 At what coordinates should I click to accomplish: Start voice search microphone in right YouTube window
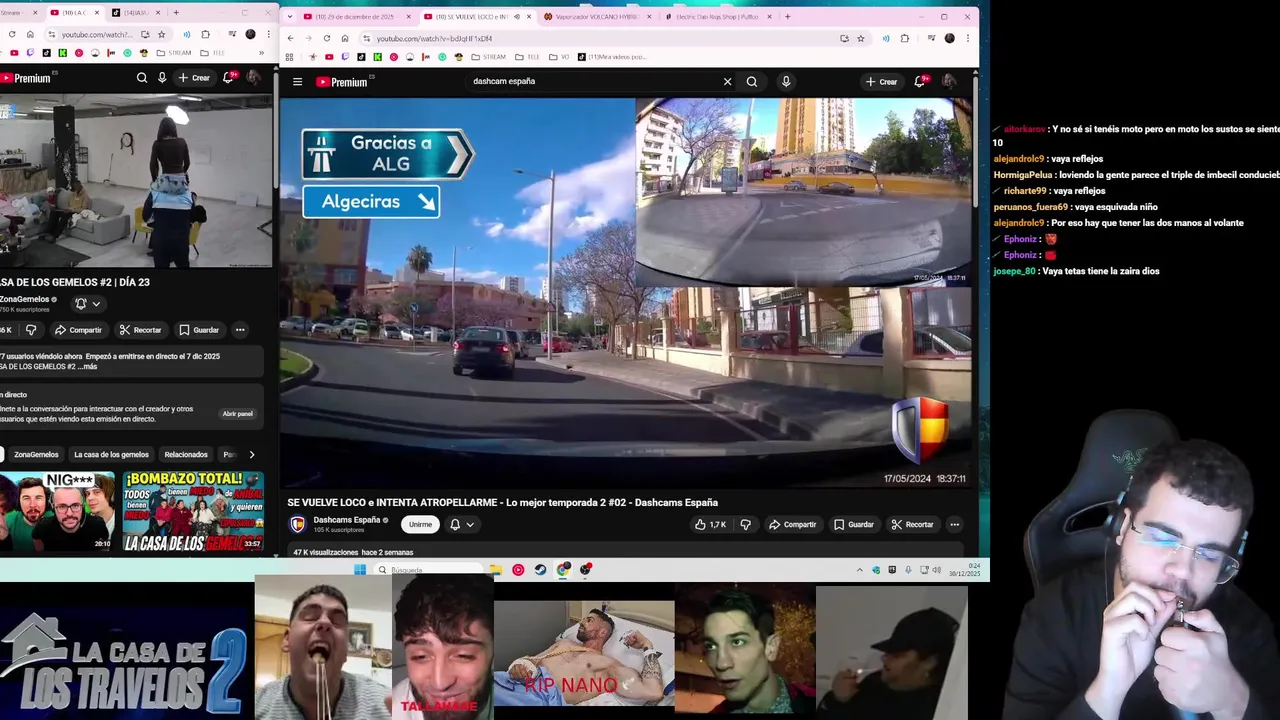[x=786, y=82]
